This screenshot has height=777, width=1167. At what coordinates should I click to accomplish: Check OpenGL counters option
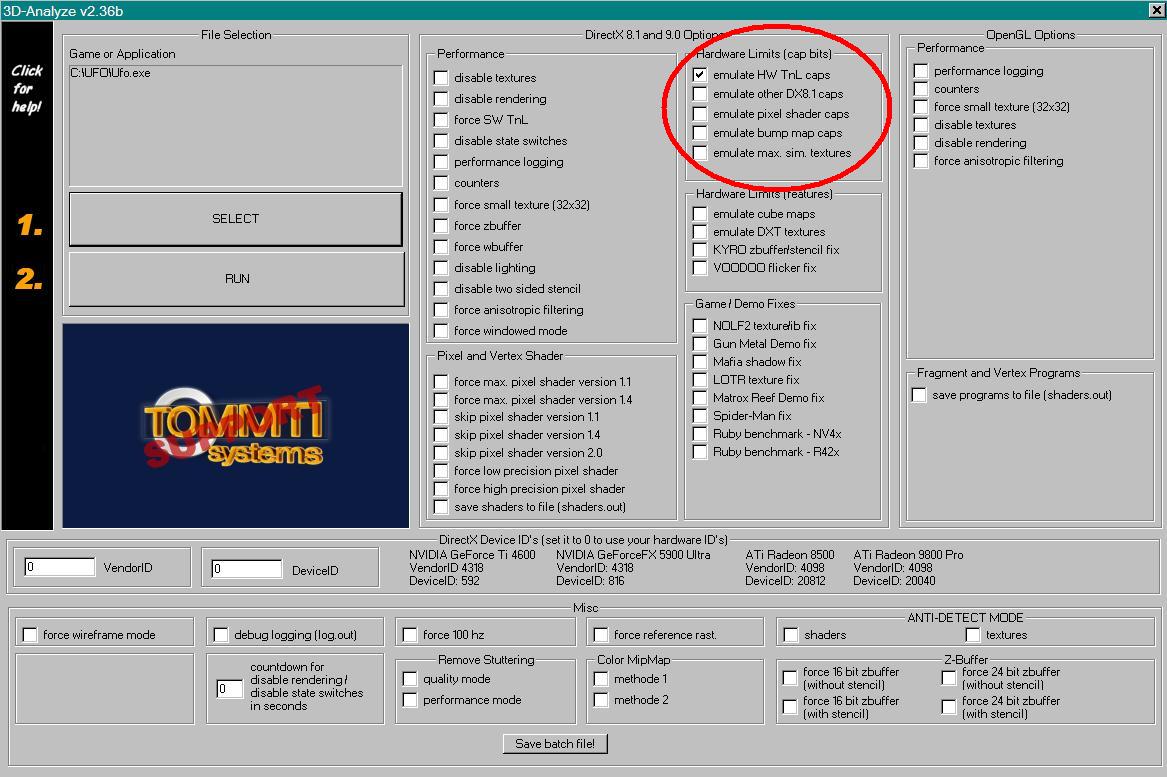(x=921, y=89)
